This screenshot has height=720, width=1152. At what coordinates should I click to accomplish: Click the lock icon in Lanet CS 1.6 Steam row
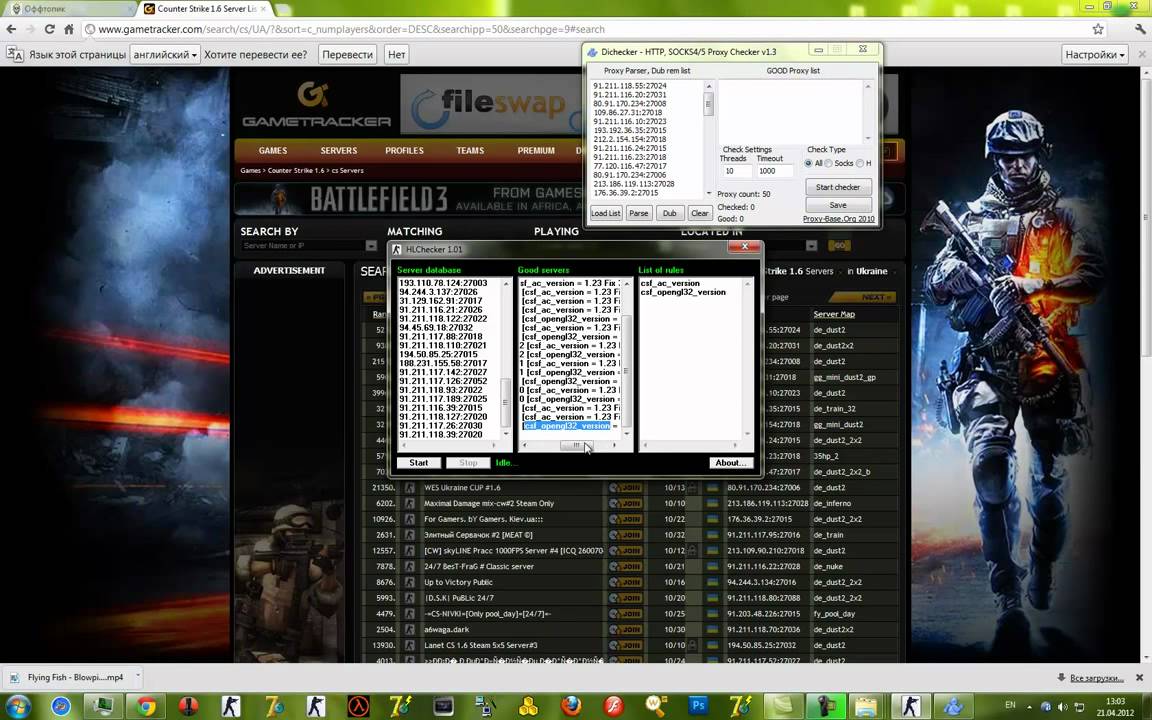pos(692,645)
